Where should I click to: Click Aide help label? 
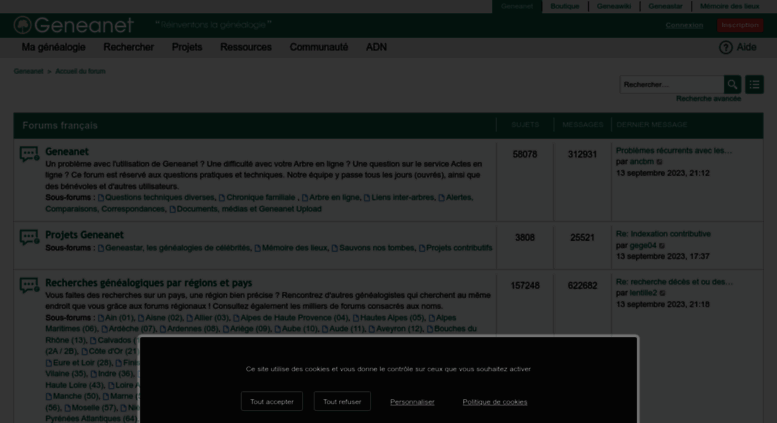[746, 47]
